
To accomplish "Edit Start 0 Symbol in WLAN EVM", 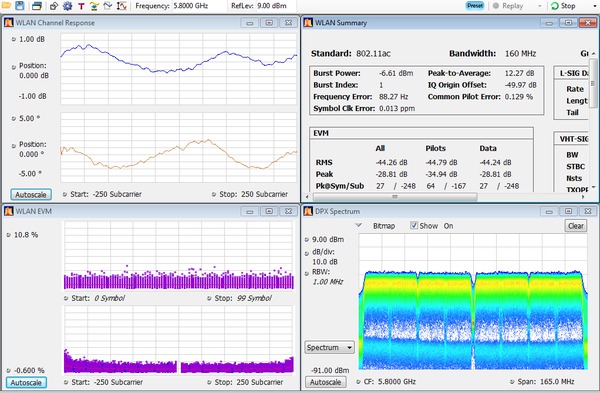I will 109,298.
